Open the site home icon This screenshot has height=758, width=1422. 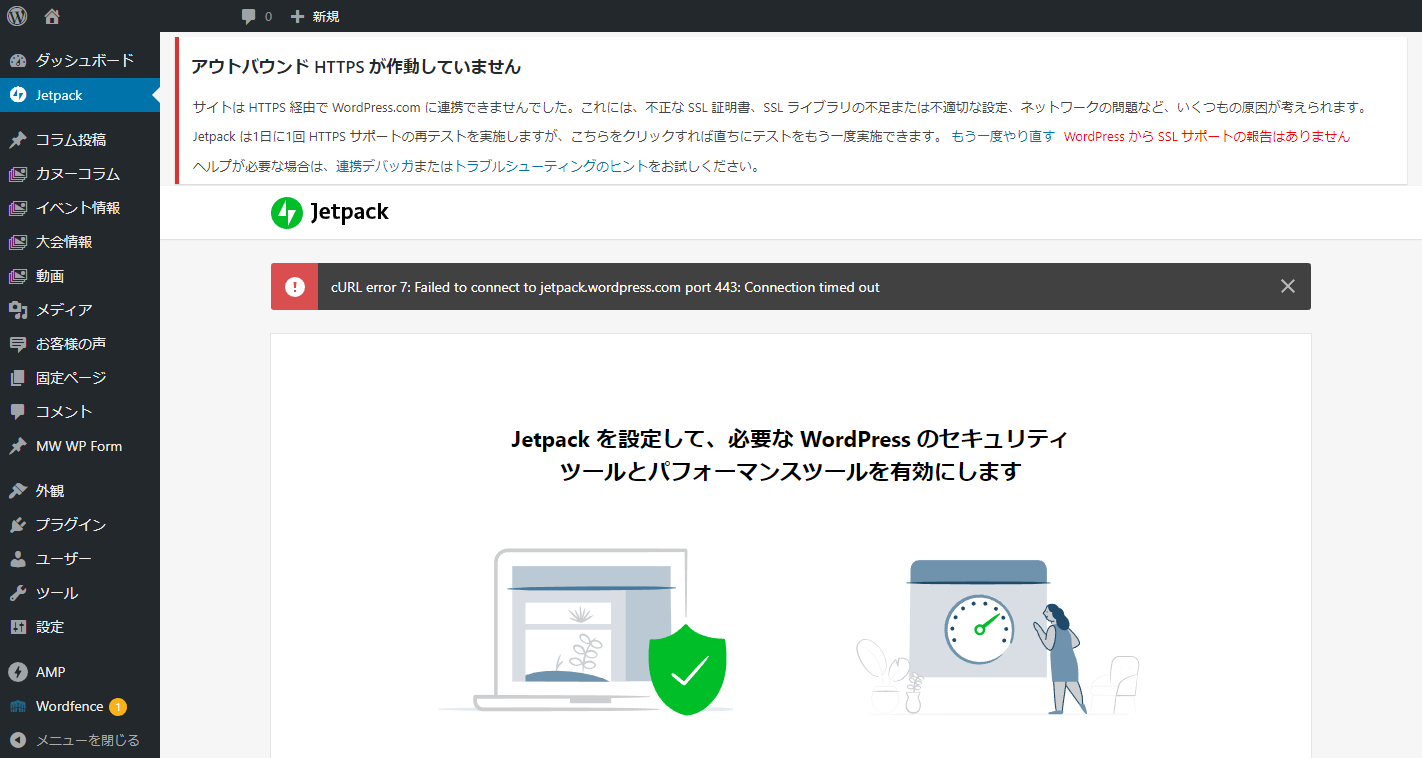(x=52, y=16)
